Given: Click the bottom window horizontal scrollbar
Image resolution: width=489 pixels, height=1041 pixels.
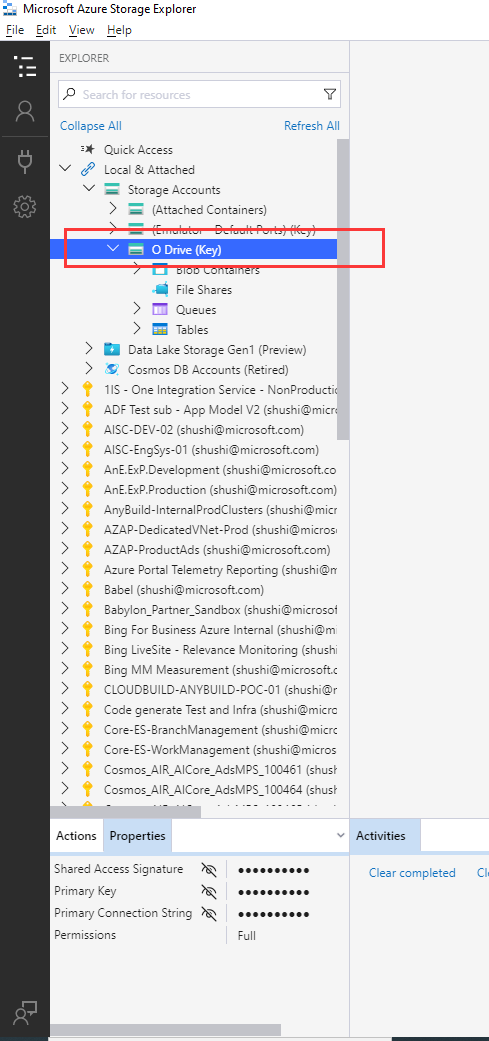Looking at the screenshot, I should [165, 1030].
